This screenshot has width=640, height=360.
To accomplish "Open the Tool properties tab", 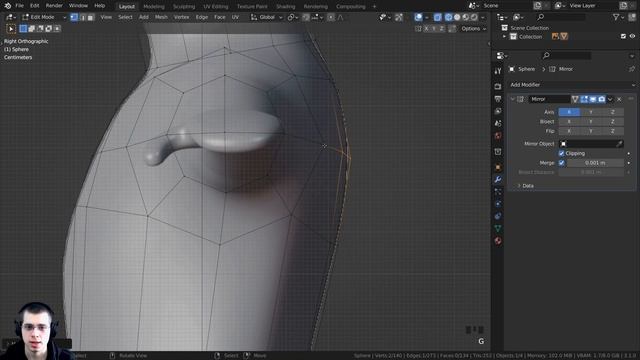I will point(498,71).
